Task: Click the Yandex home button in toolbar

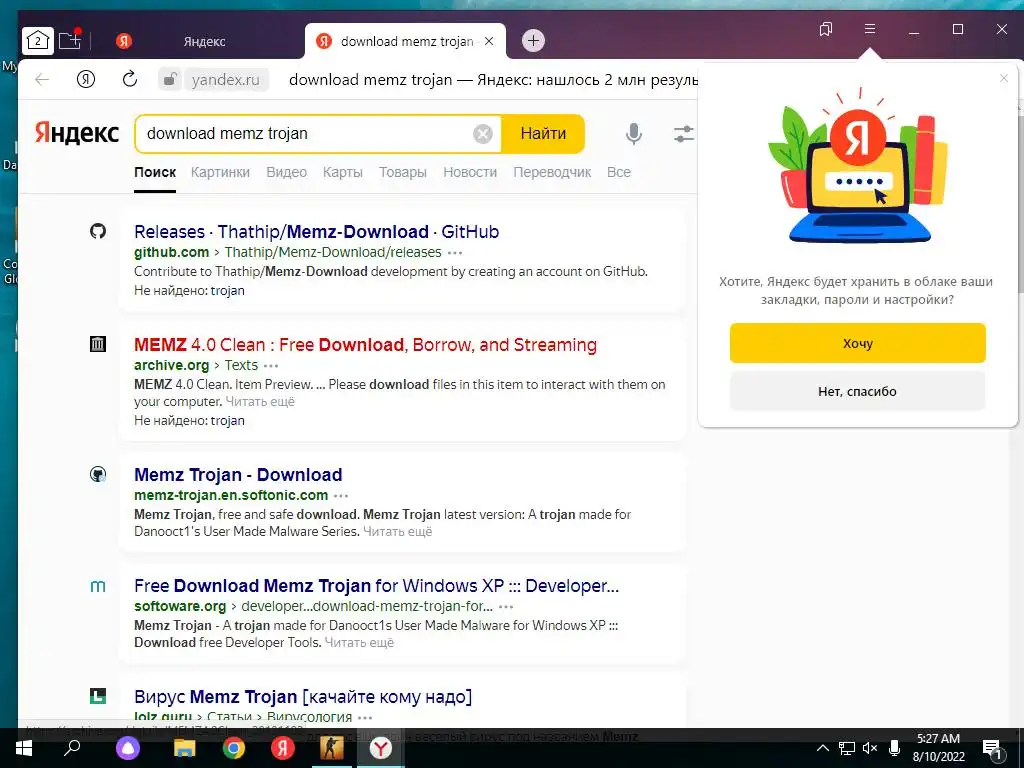Action: (86, 80)
